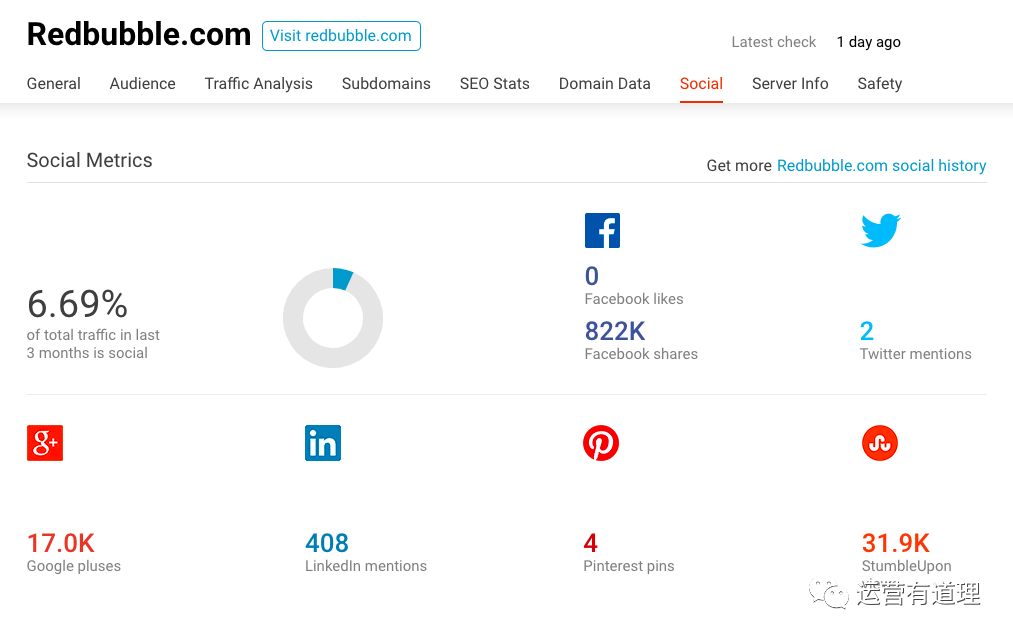This screenshot has height=638, width=1013.
Task: Click the Social Metrics heading
Action: (x=90, y=160)
